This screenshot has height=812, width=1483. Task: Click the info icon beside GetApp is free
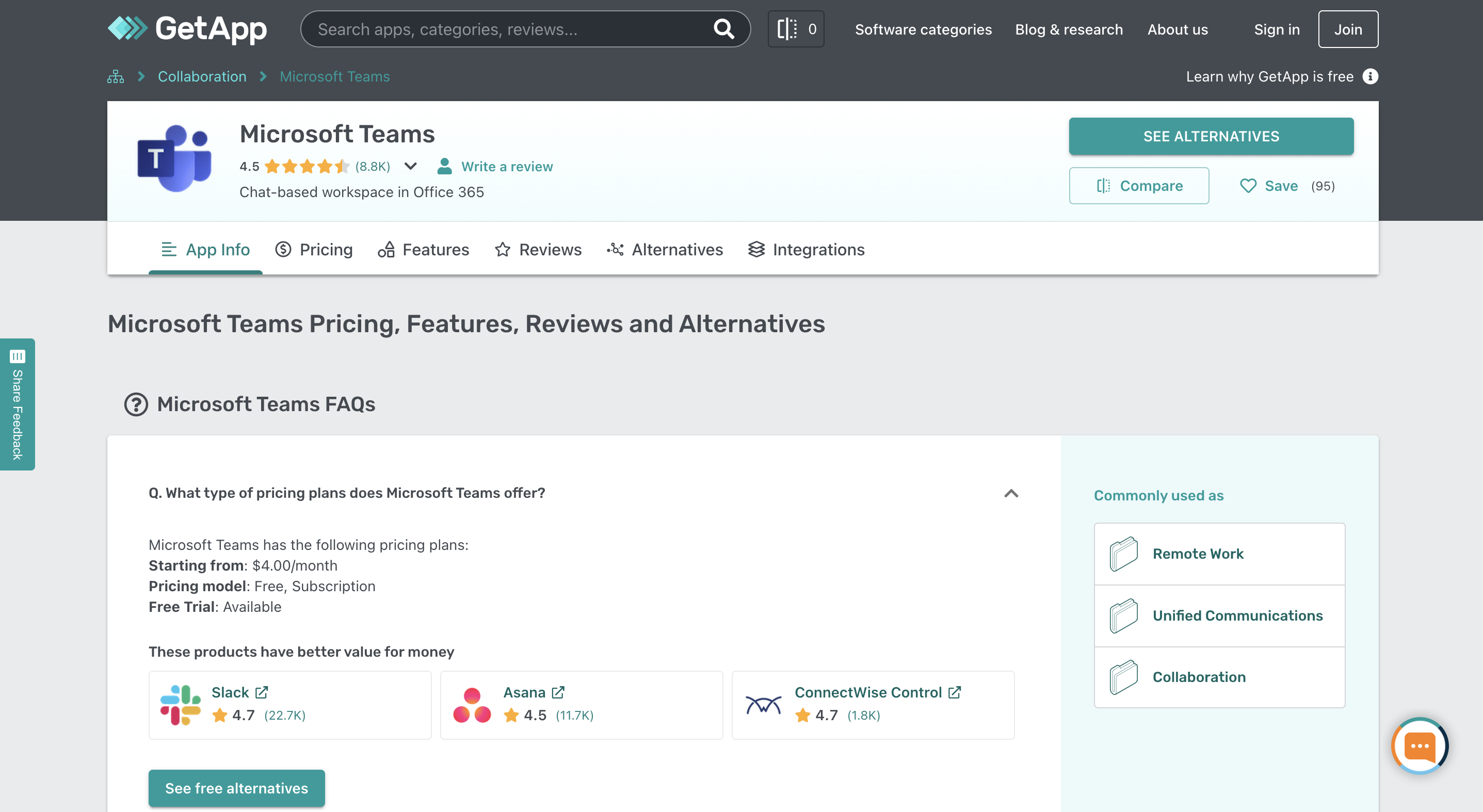click(1370, 76)
